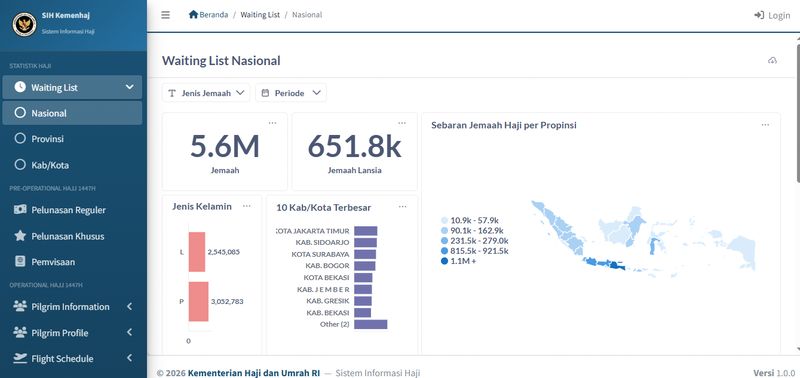
Task: Click the 5.6M Jemaah value
Action: click(x=225, y=146)
